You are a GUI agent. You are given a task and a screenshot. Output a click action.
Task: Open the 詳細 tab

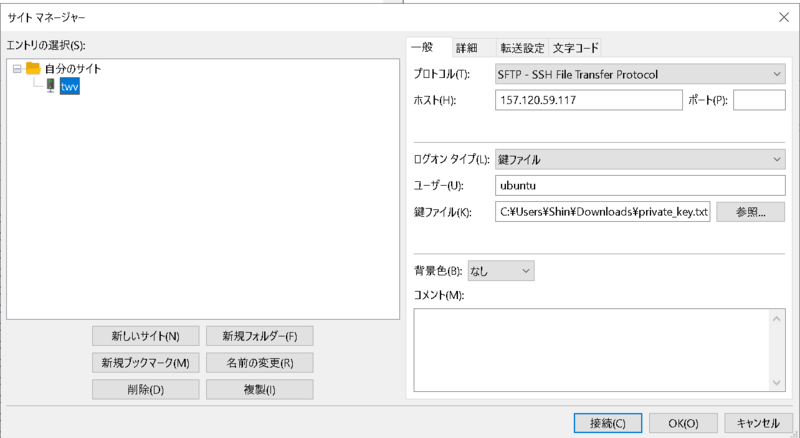coord(473,48)
